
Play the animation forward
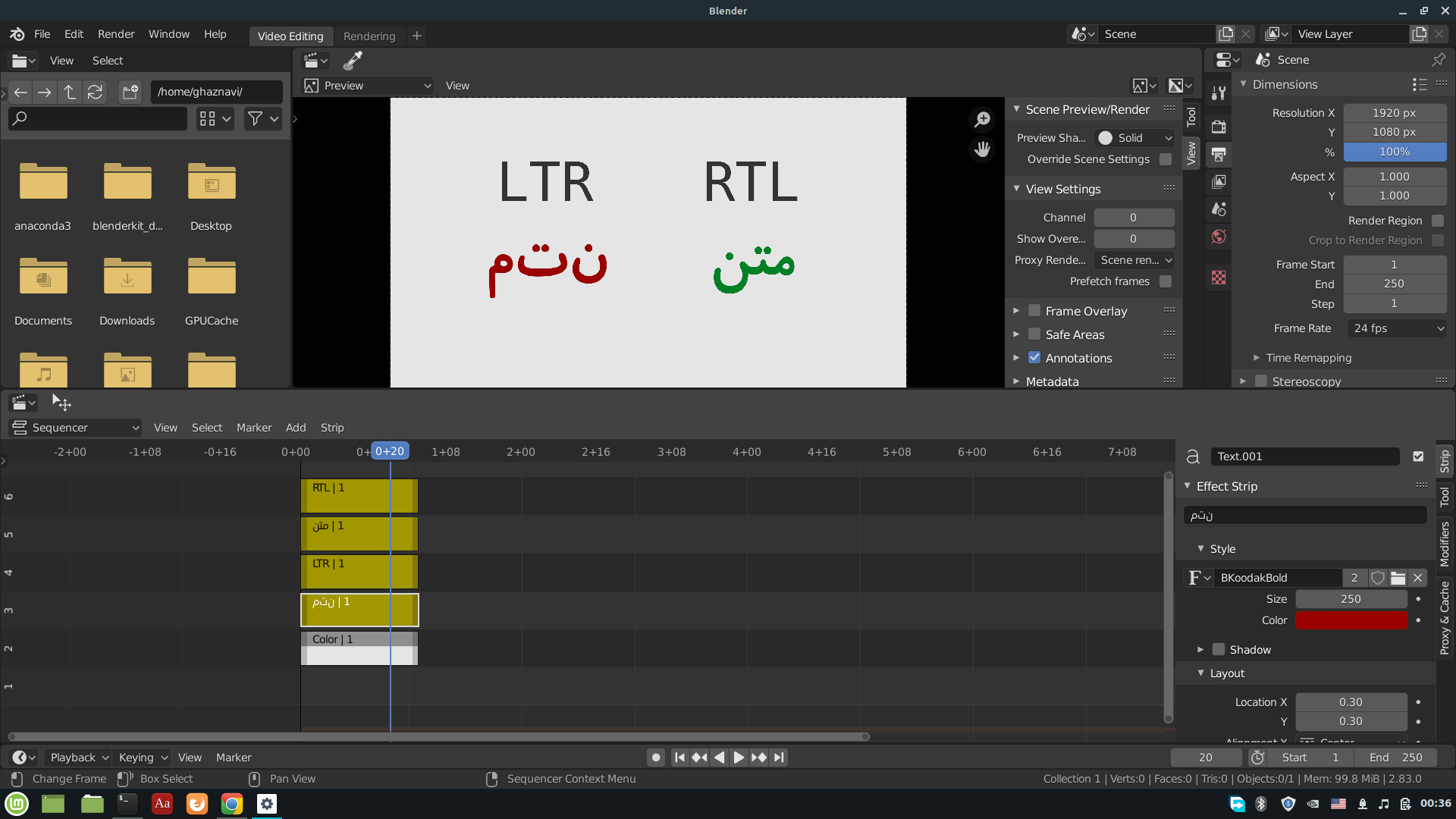click(738, 758)
